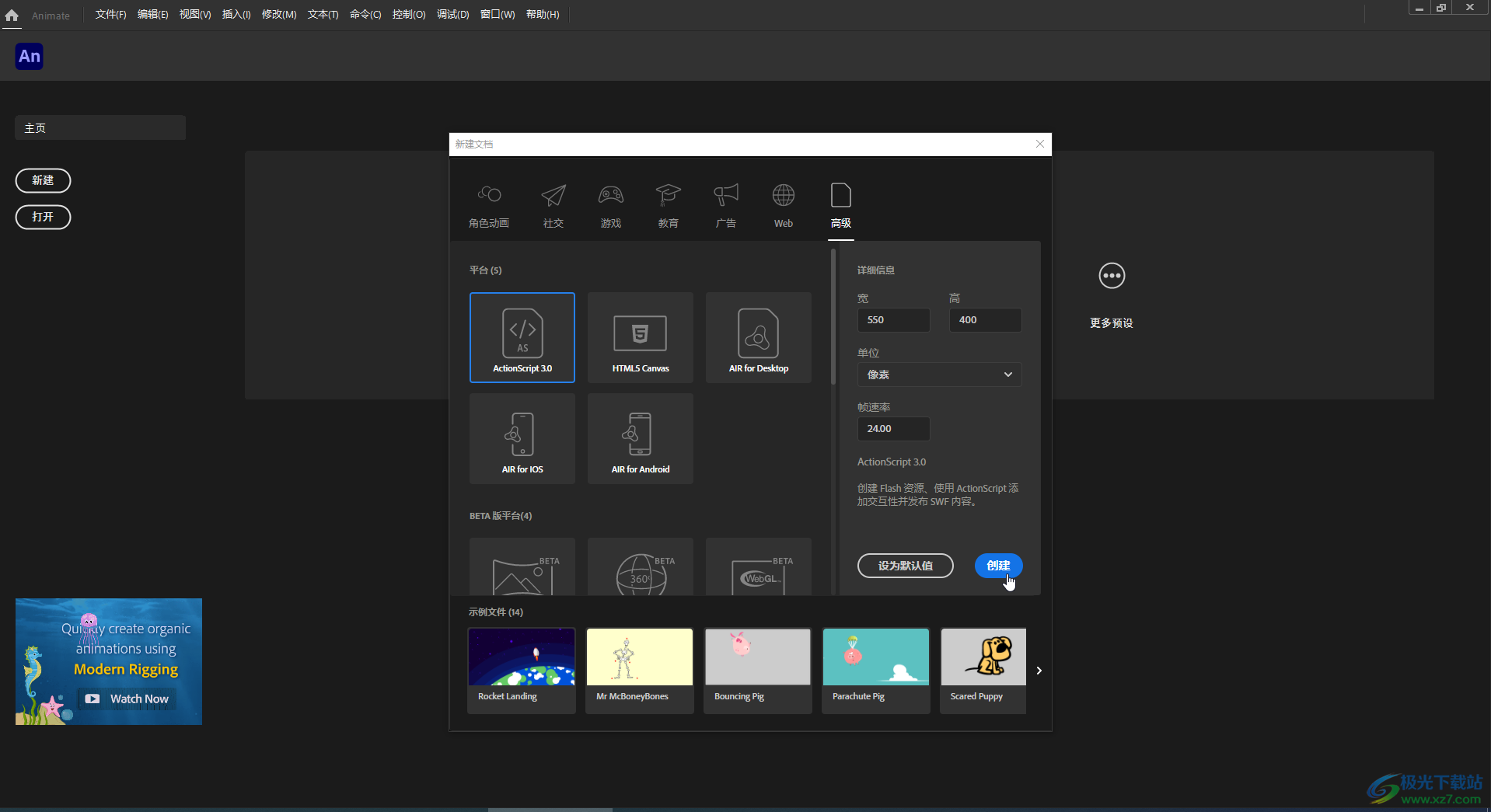Open the 命令(C) menu
This screenshot has width=1491, height=812.
pos(365,15)
